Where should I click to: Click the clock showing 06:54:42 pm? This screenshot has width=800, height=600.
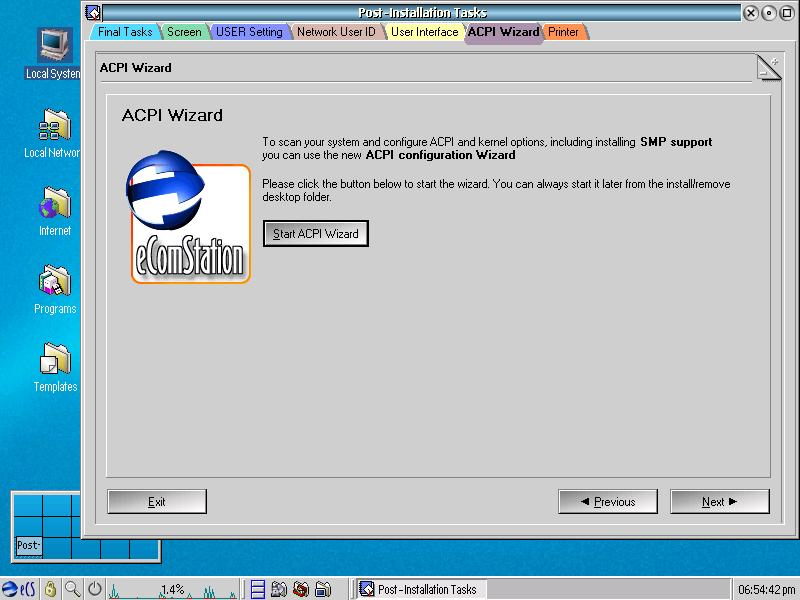766,590
